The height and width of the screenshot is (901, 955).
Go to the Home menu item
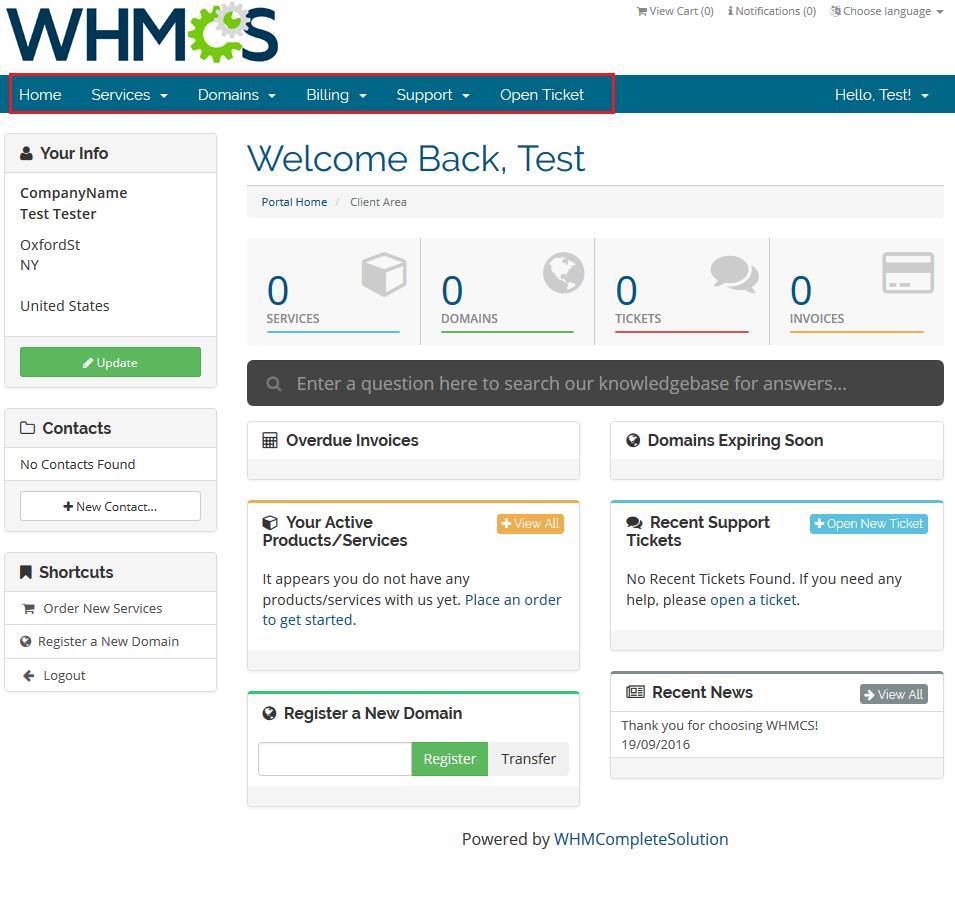point(40,94)
